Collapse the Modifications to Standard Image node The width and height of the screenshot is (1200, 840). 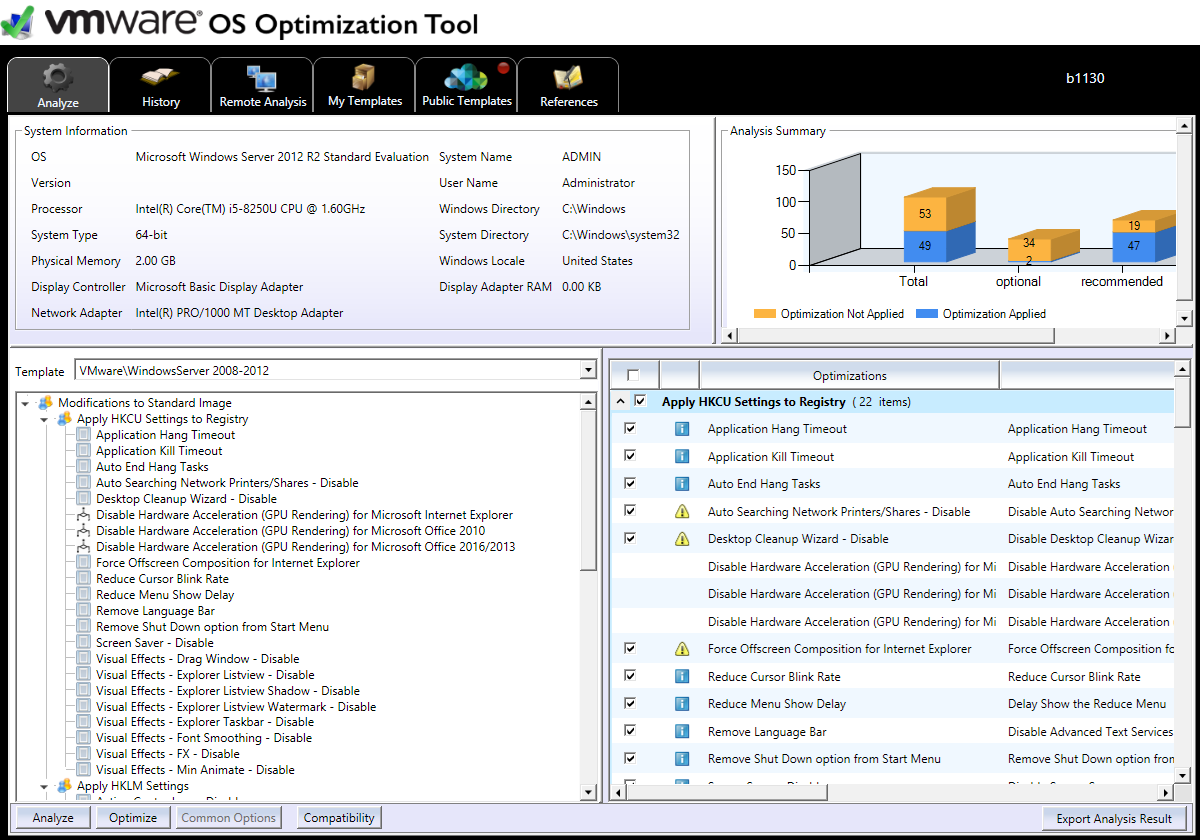[x=25, y=403]
